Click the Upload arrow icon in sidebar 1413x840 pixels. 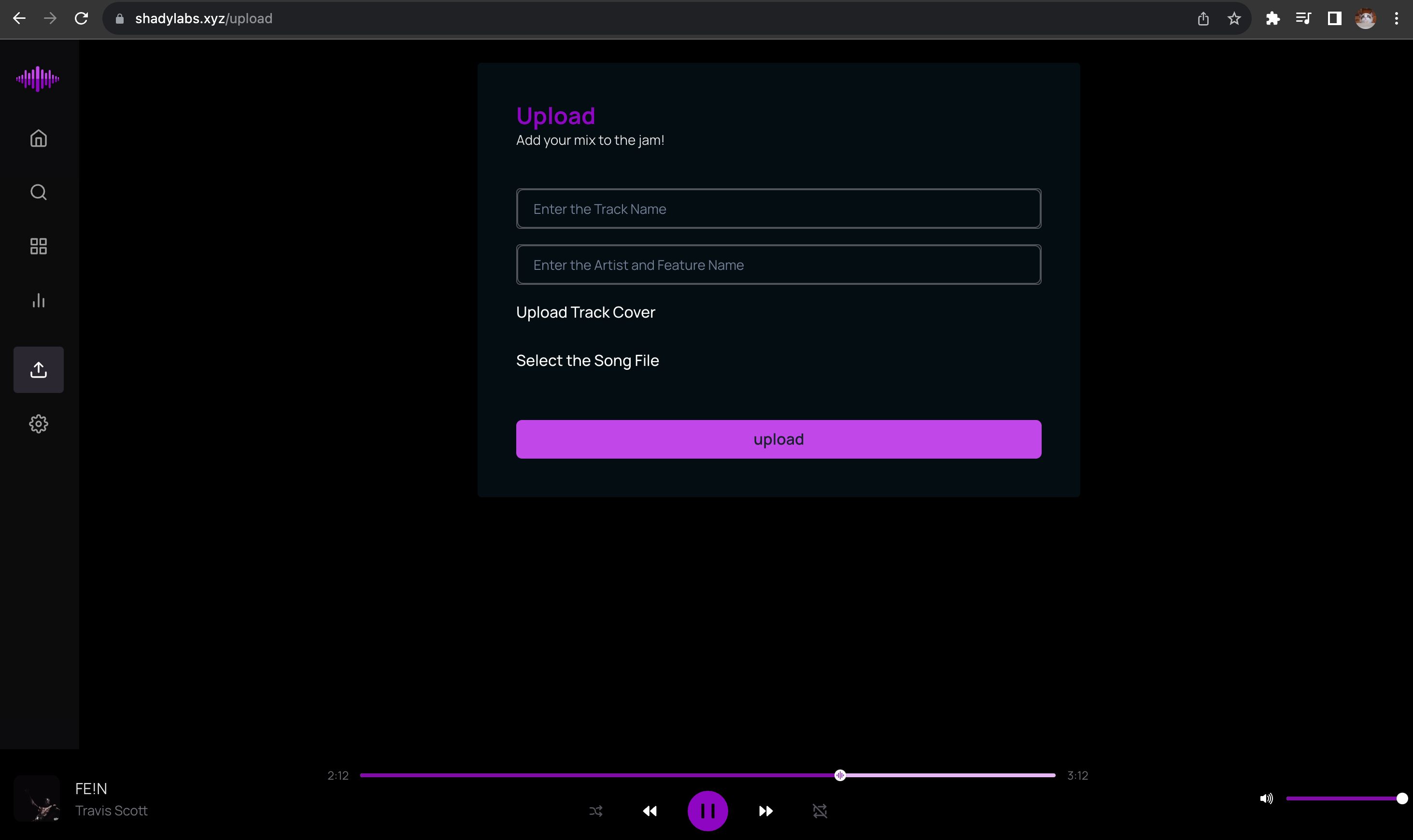tap(38, 370)
